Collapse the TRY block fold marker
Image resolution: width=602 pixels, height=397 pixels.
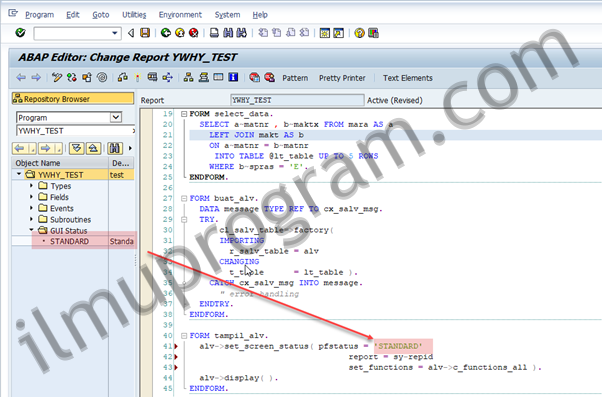point(184,220)
